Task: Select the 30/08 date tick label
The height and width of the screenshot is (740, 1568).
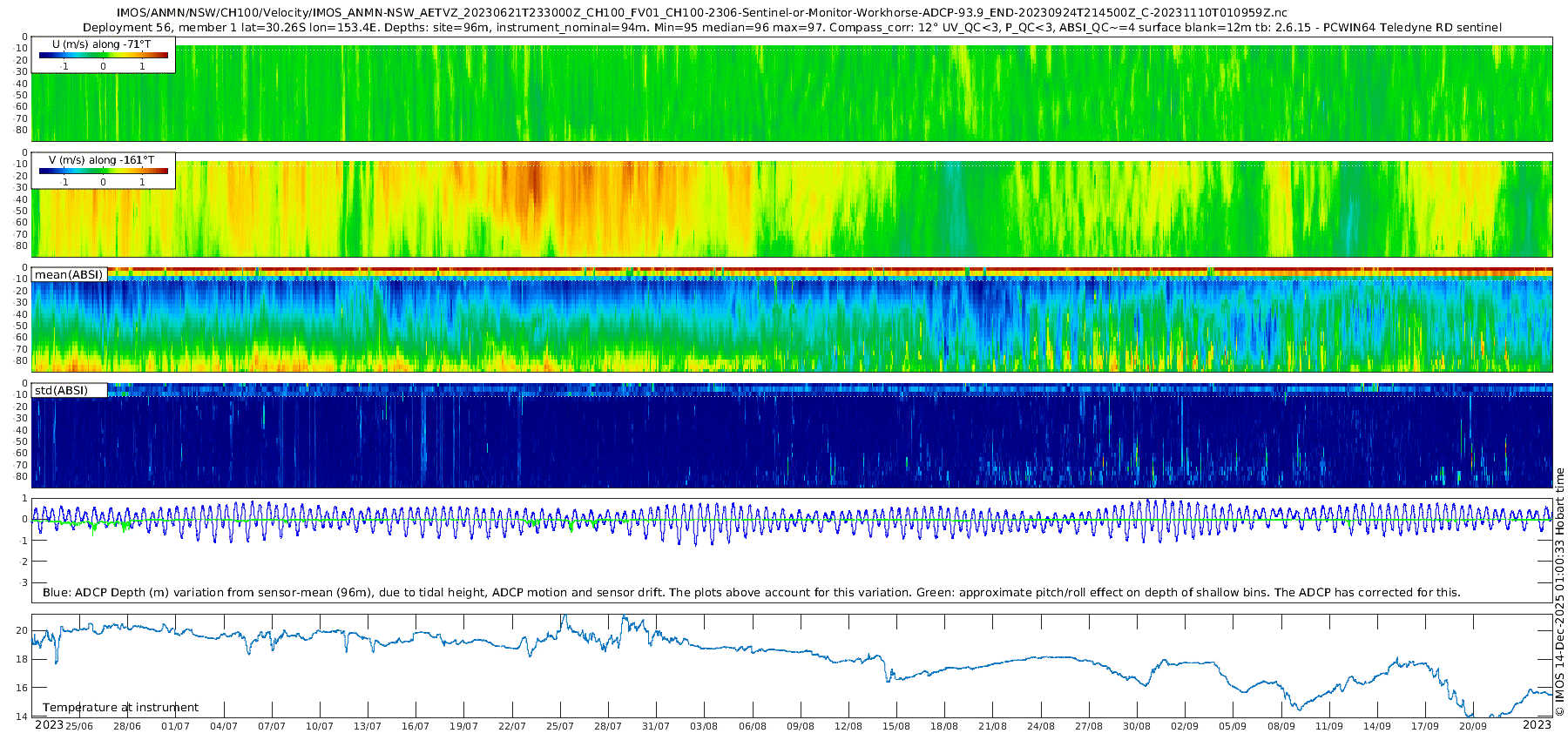Action: [x=1137, y=726]
